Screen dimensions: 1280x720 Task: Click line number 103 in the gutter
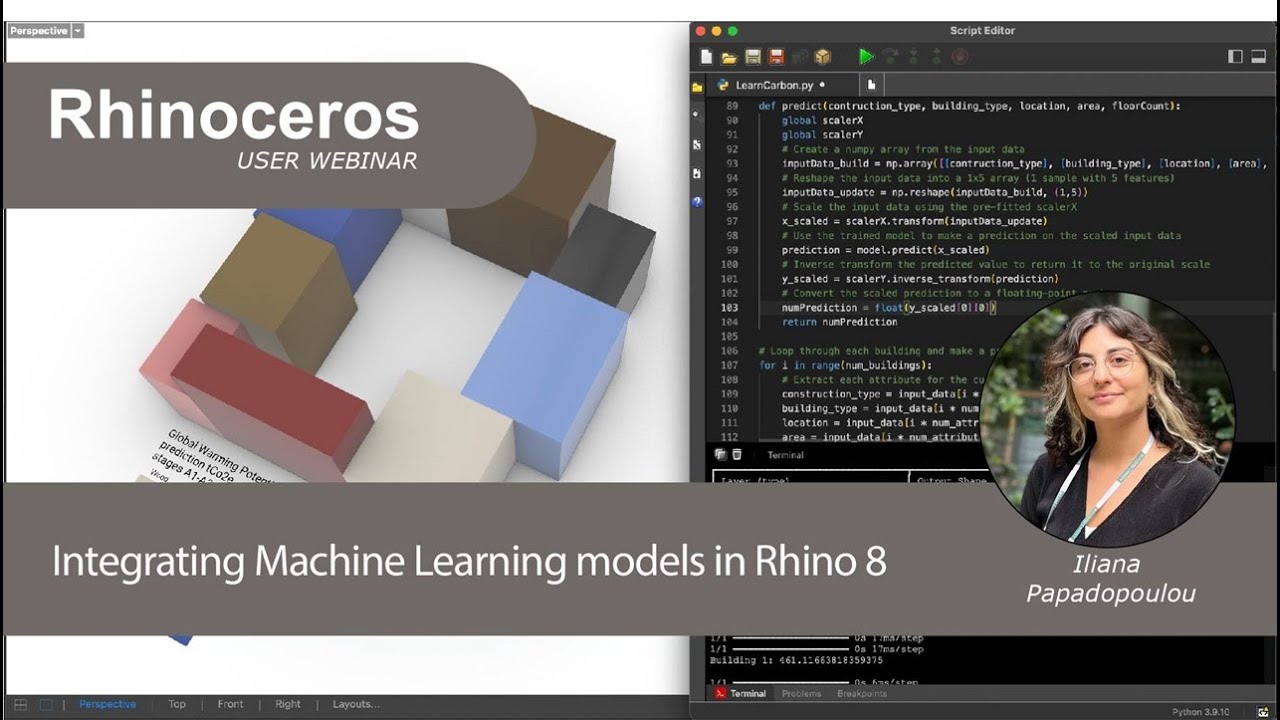coord(729,308)
